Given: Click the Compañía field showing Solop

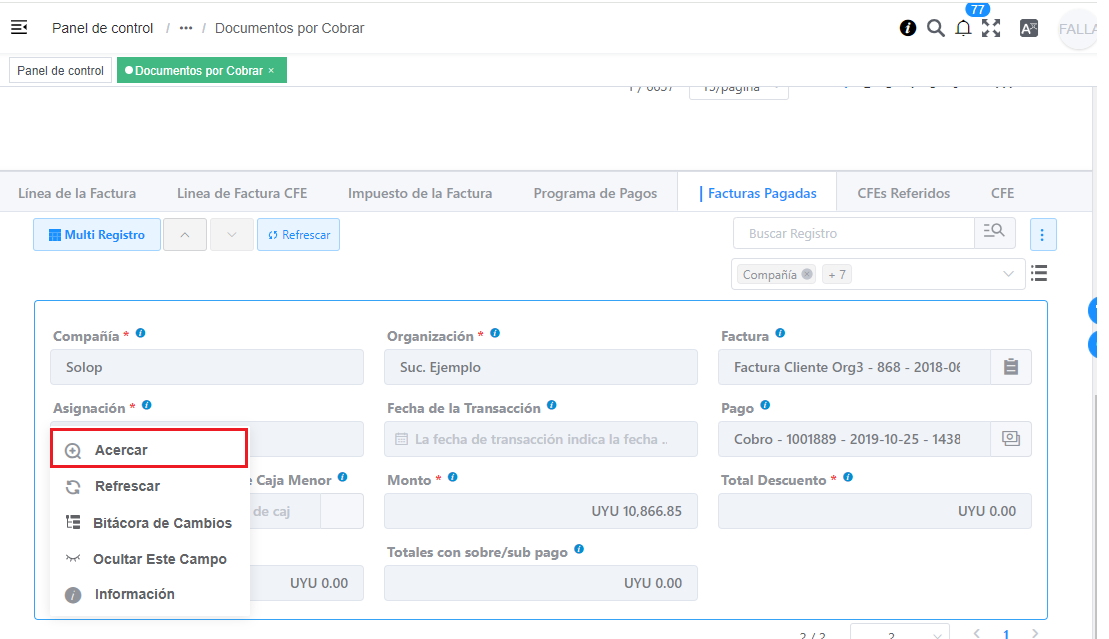Looking at the screenshot, I should pyautogui.click(x=207, y=367).
